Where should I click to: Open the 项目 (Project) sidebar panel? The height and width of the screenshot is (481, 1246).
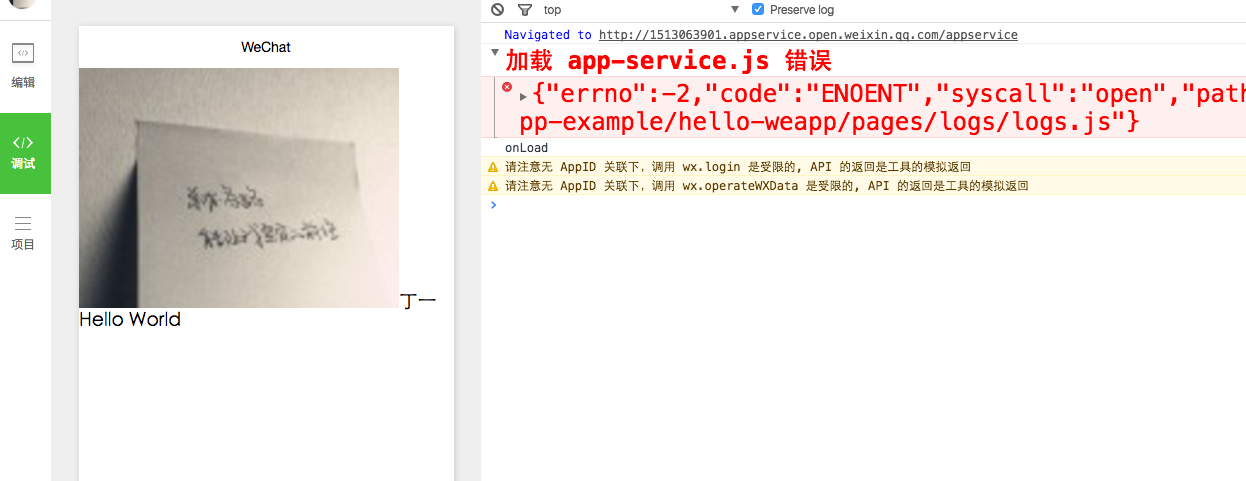(x=24, y=233)
